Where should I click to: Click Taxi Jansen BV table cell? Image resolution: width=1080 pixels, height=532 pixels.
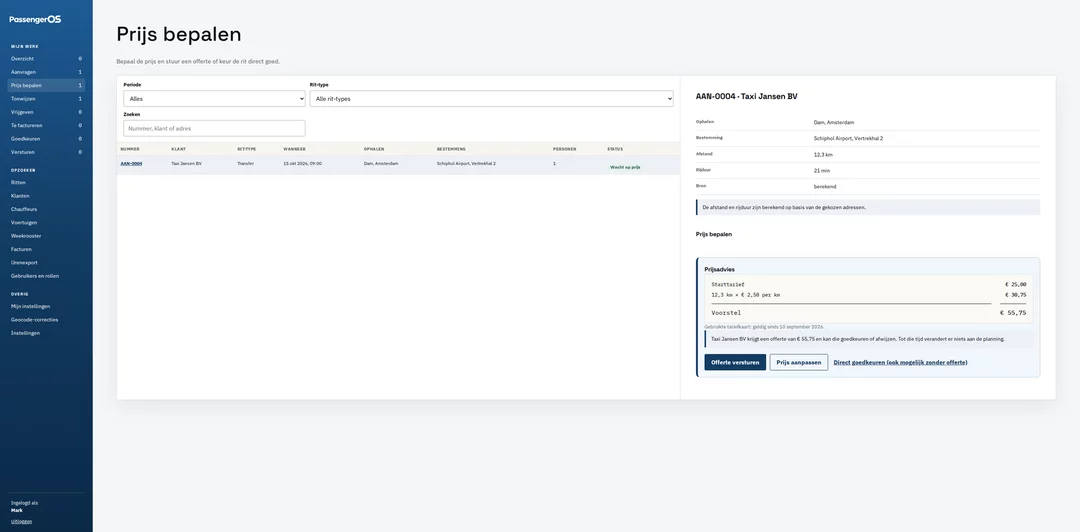[187, 163]
